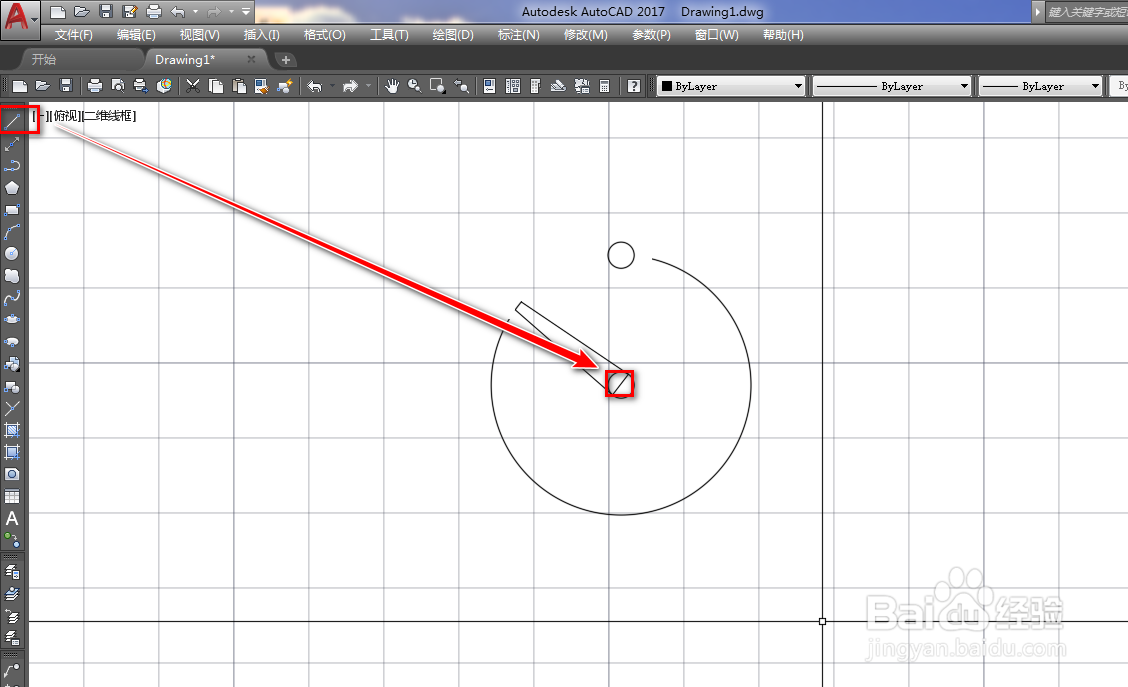Click the Undo arrow in standard toolbar
The image size is (1128, 687).
pos(314,86)
